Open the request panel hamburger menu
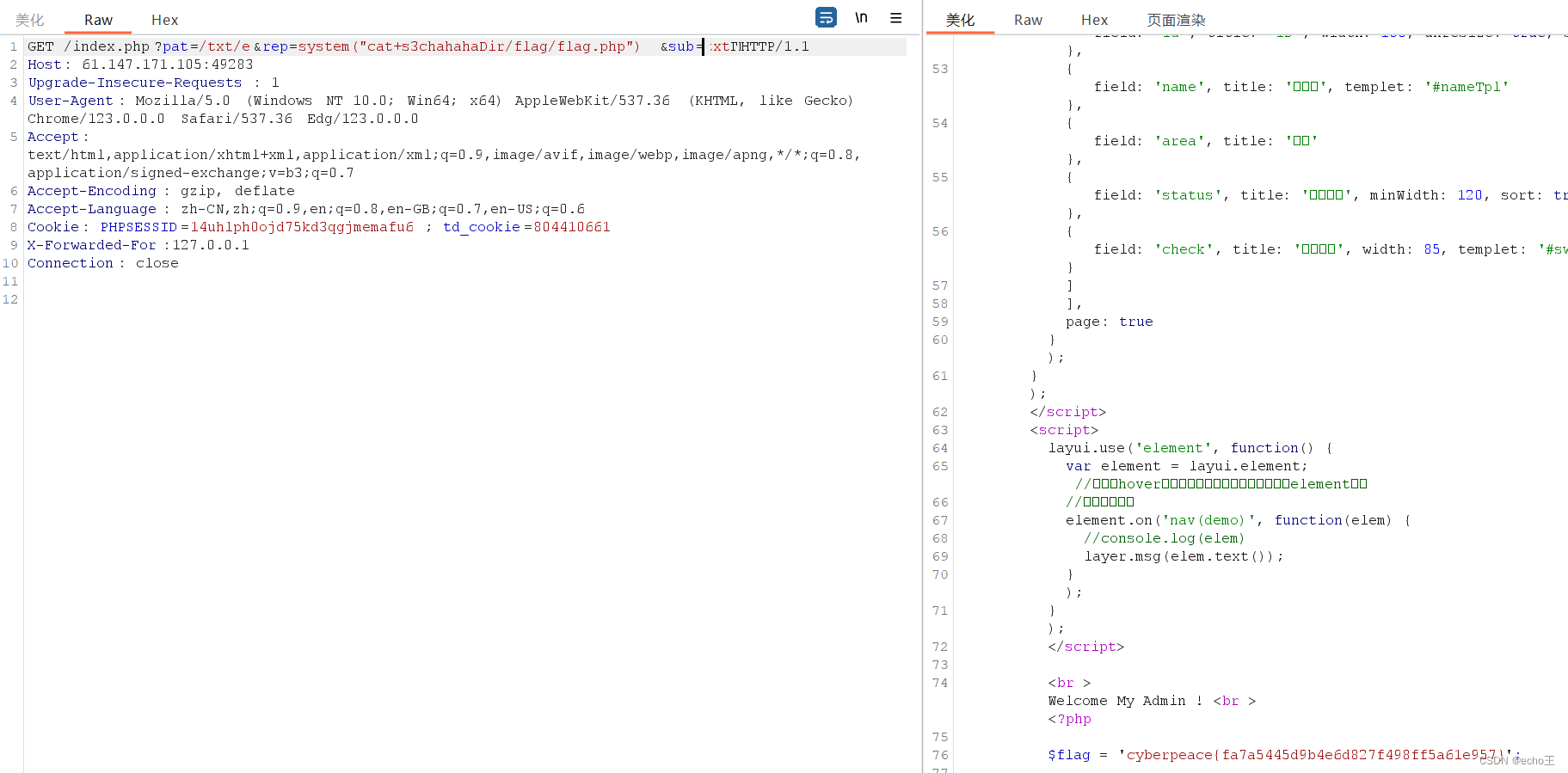Image resolution: width=1568 pixels, height=773 pixels. (x=895, y=17)
